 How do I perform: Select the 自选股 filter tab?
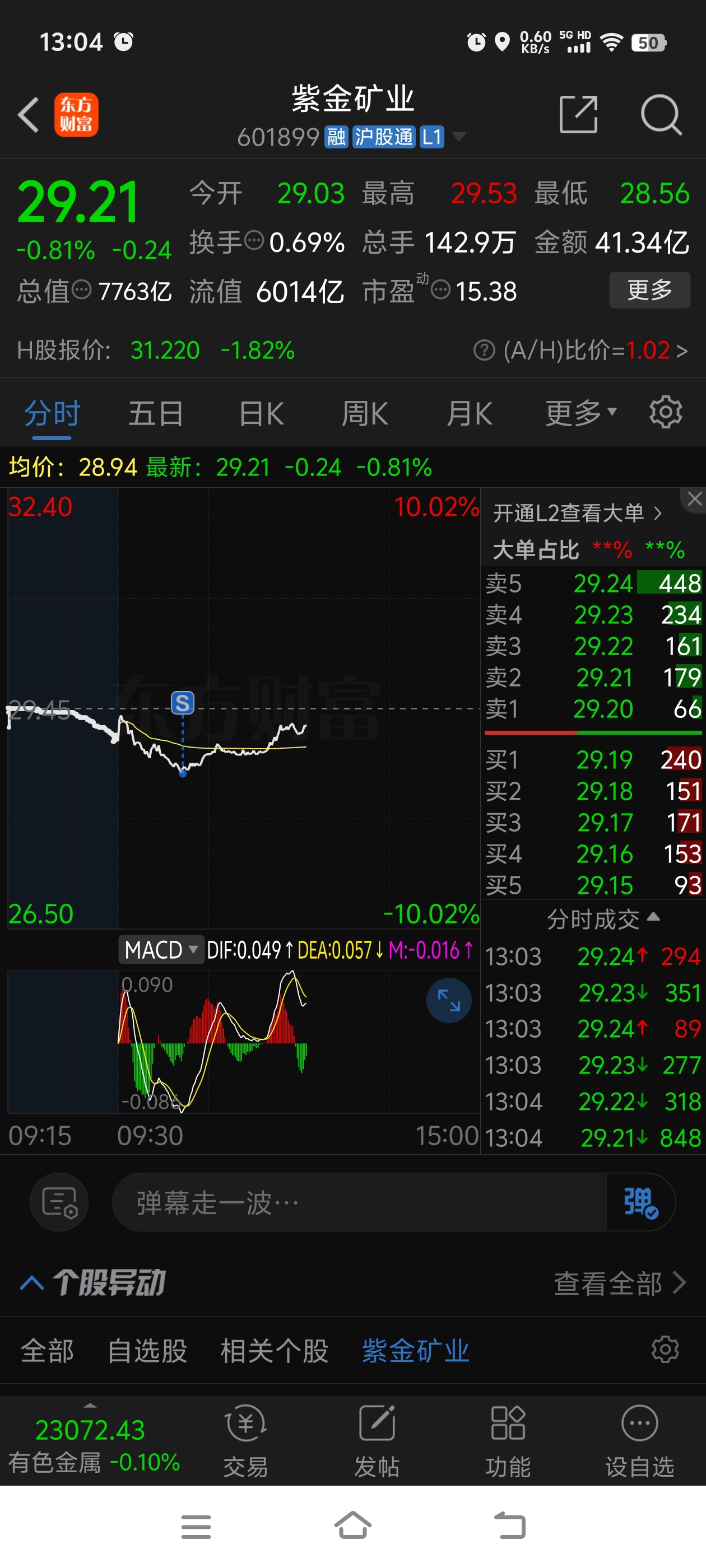pos(147,1351)
